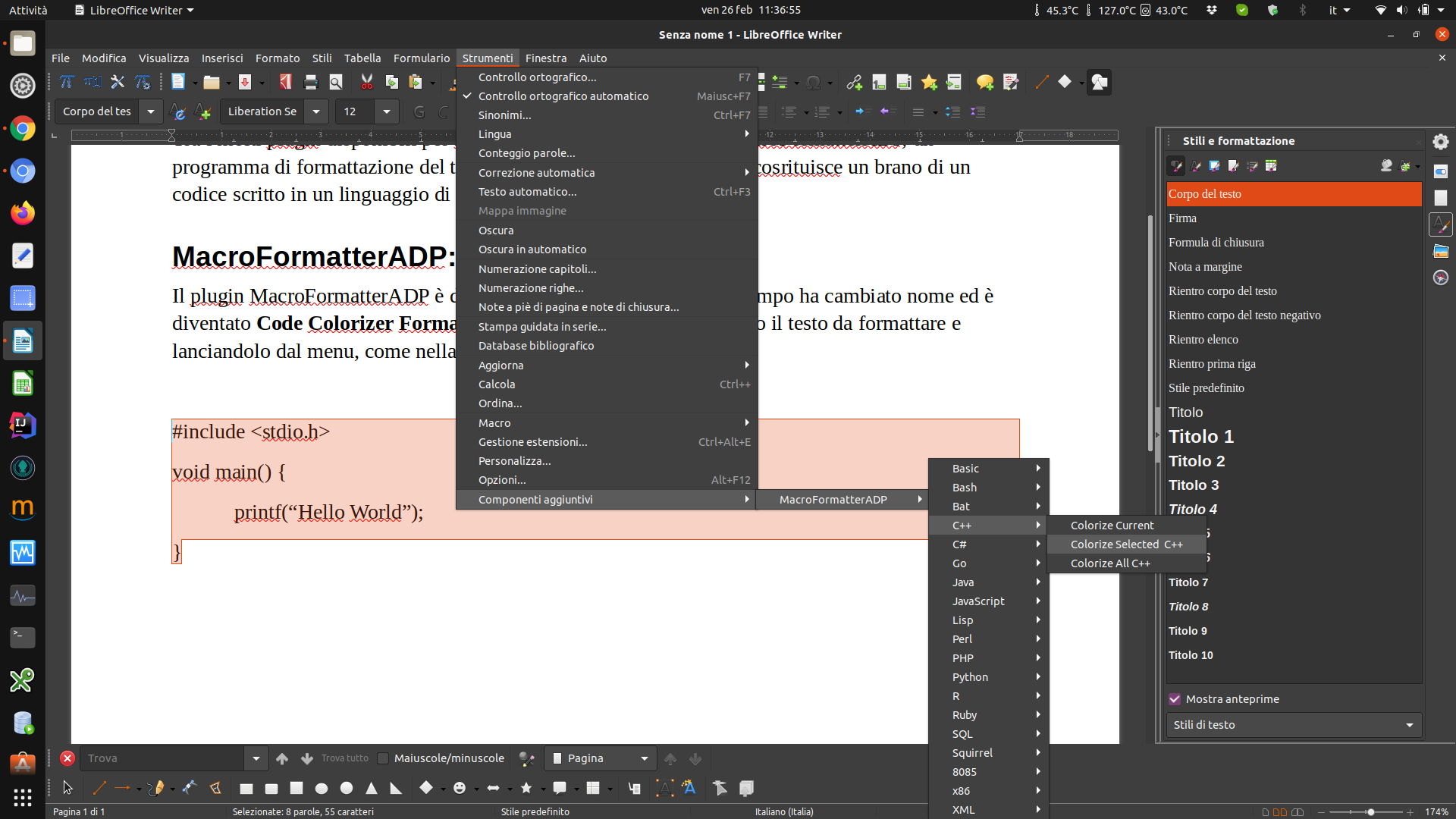Open sidebar Gallery panel icon
This screenshot has width=1456, height=819.
click(x=1441, y=251)
